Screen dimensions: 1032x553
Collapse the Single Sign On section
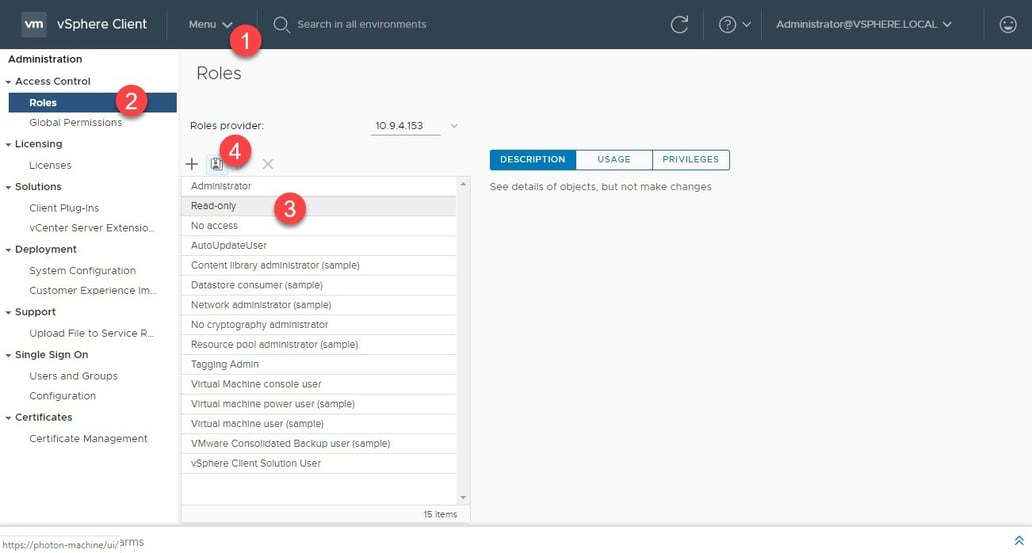click(9, 355)
